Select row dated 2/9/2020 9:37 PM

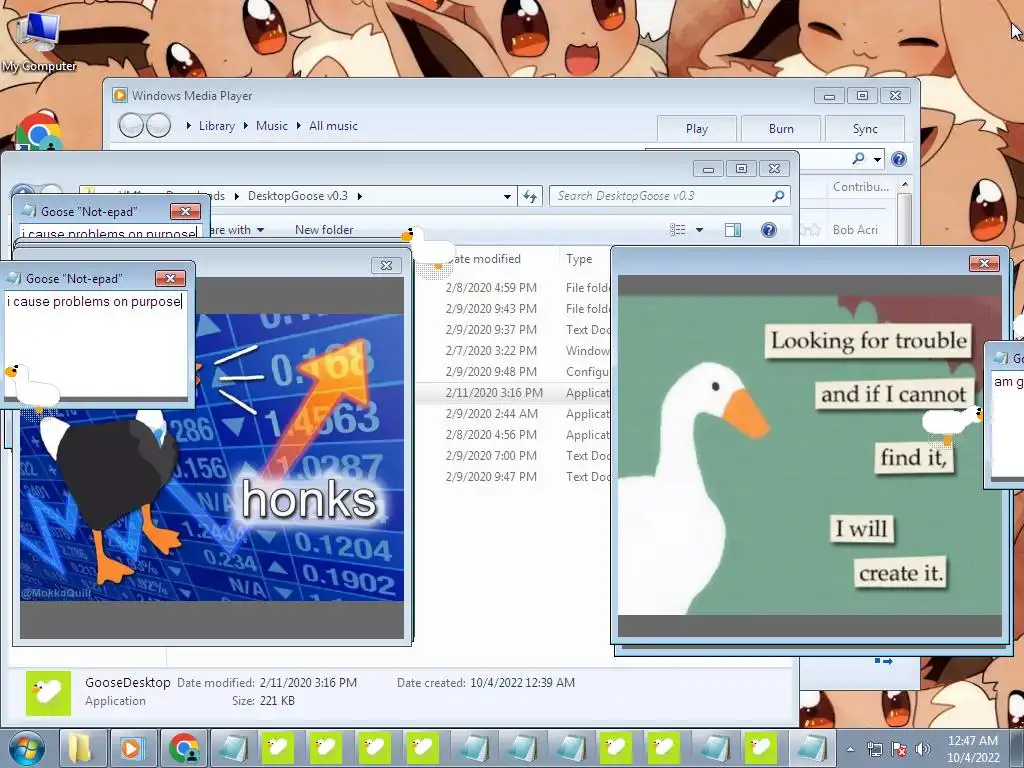click(513, 330)
